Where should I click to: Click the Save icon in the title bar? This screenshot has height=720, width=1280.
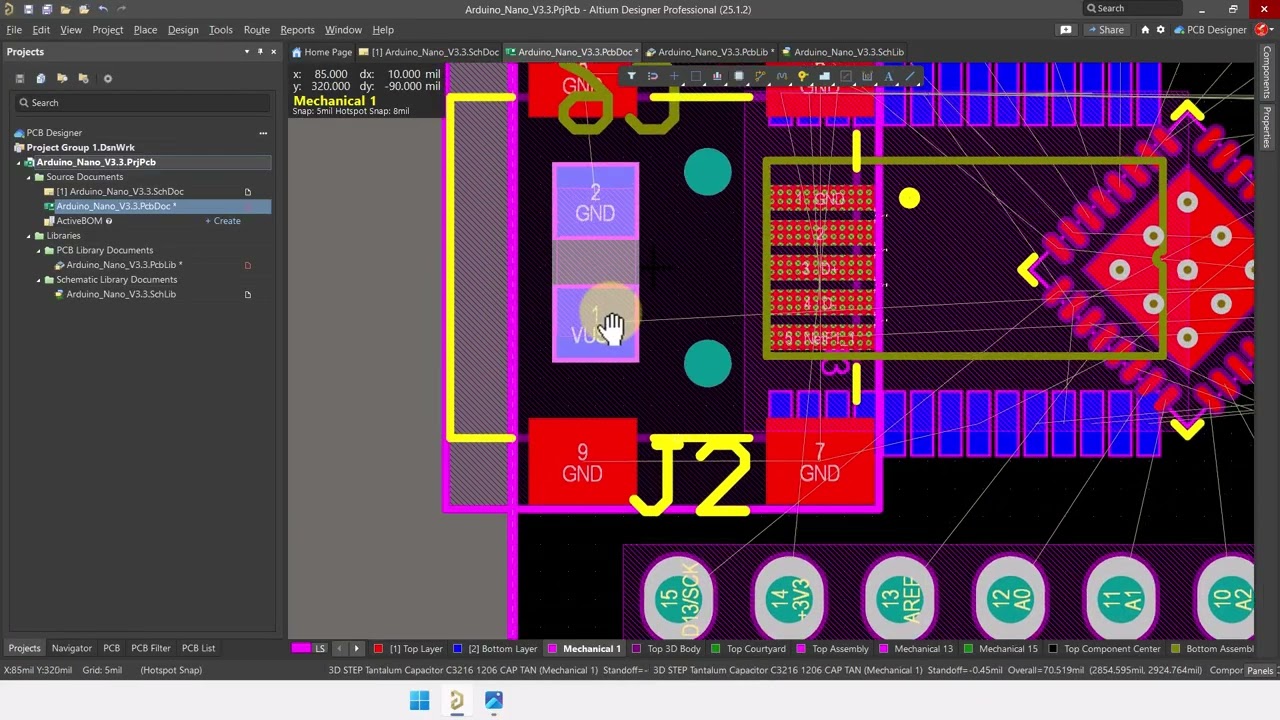tap(28, 9)
